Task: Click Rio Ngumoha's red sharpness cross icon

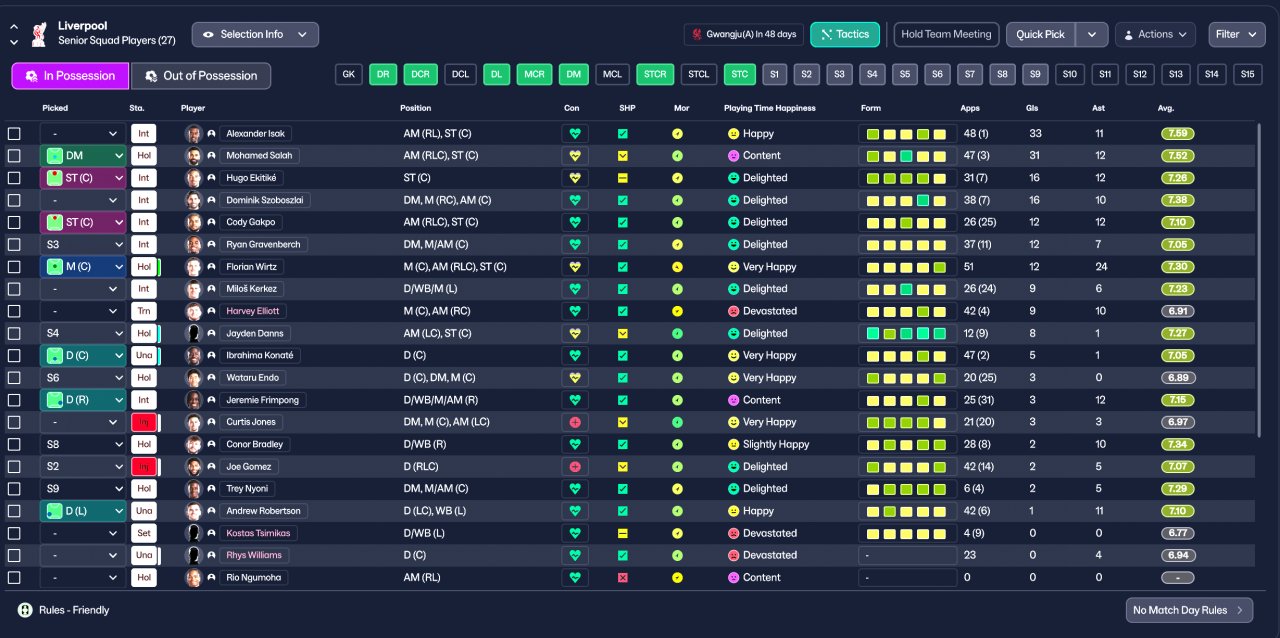Action: pyautogui.click(x=622, y=578)
